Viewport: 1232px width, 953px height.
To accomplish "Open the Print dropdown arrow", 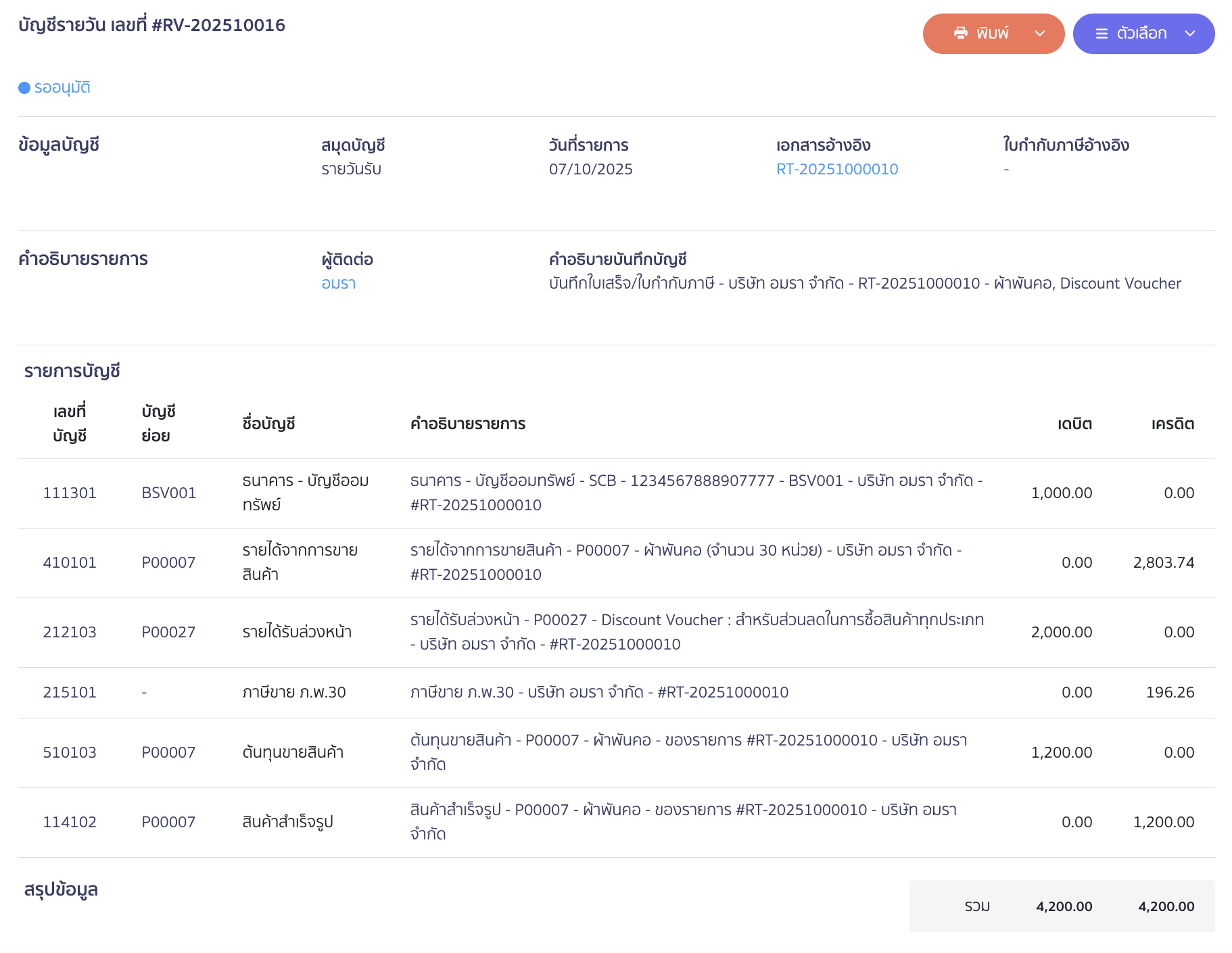I will coord(1040,33).
